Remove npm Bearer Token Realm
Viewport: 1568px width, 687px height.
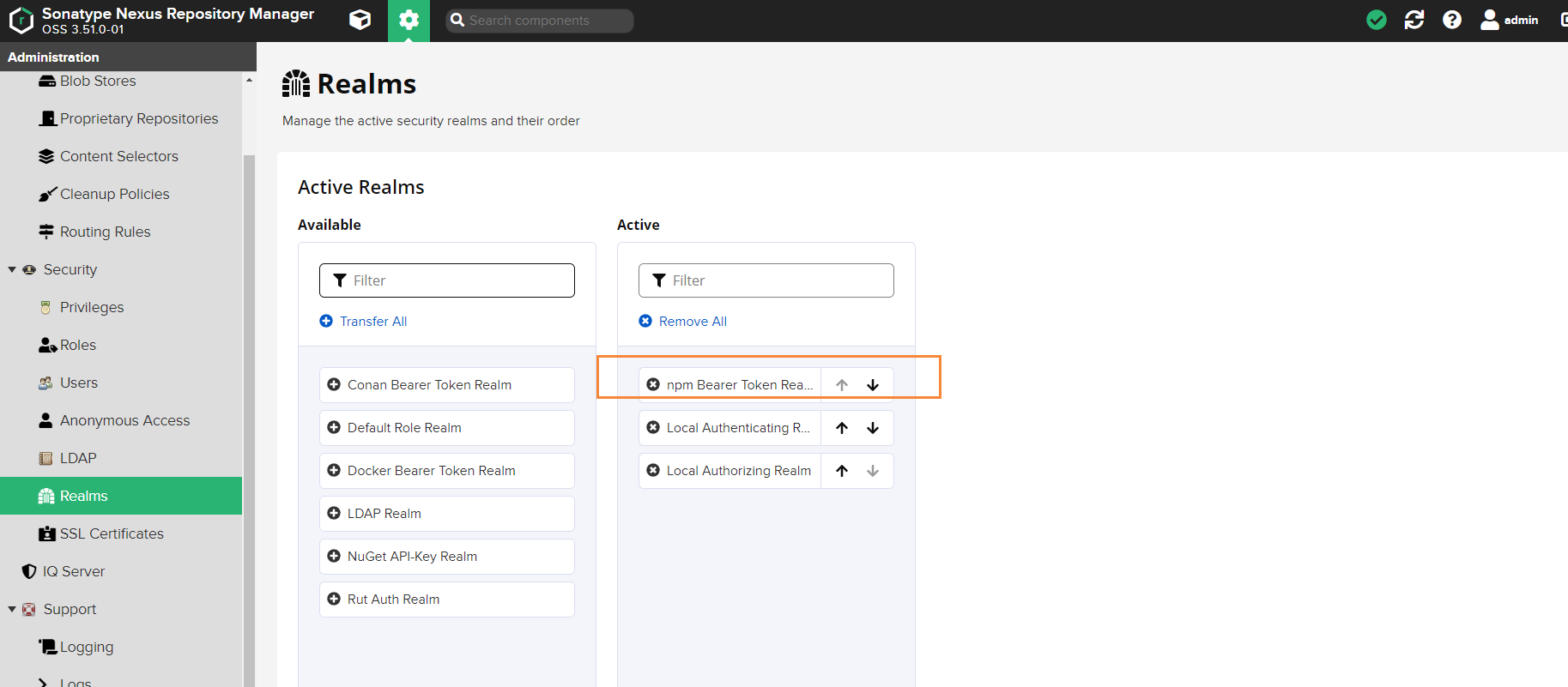click(x=653, y=385)
